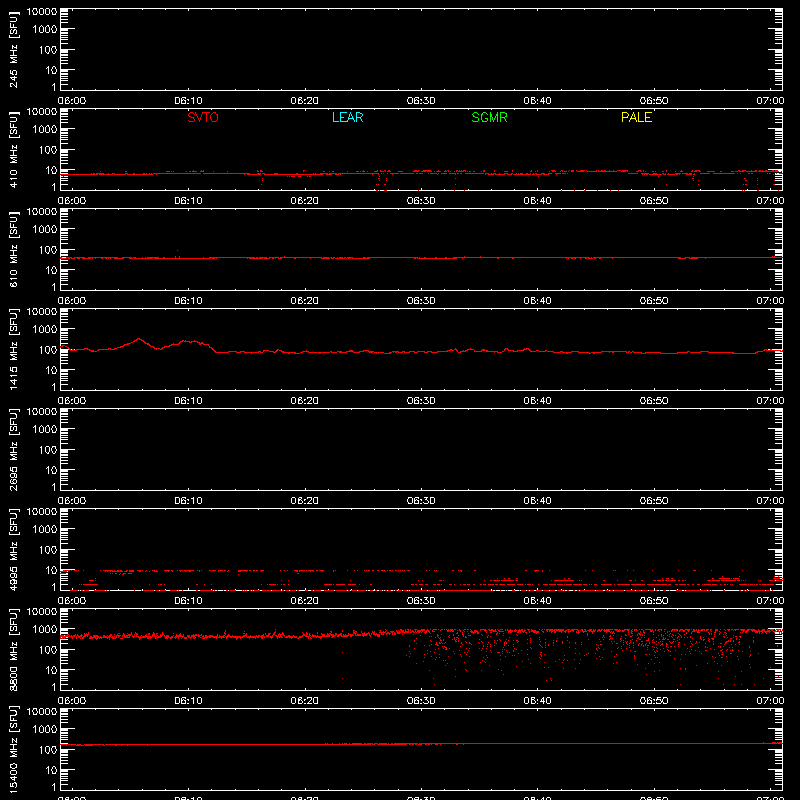This screenshot has height=800, width=800.
Task: Click 06:10 tick label below 410 MHz panel
Action: coord(188,201)
